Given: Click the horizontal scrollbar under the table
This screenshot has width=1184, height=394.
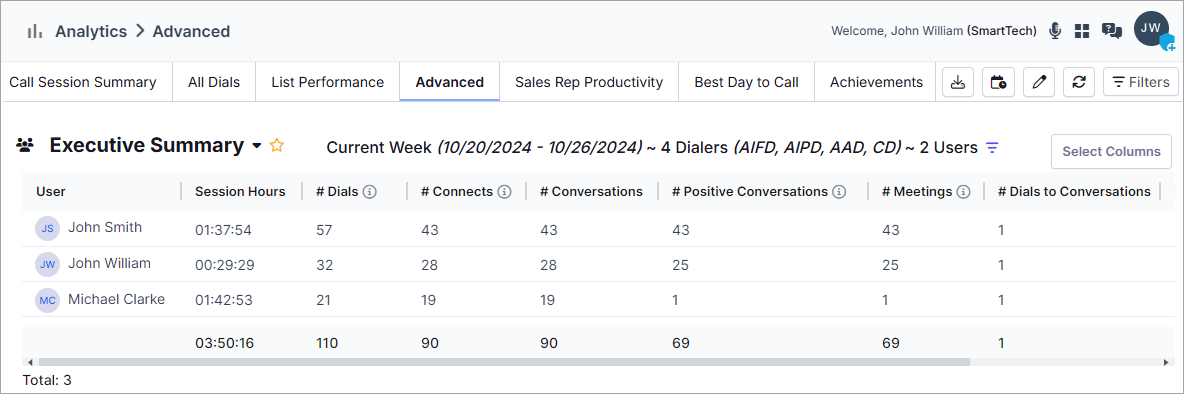Looking at the screenshot, I should click(x=504, y=362).
